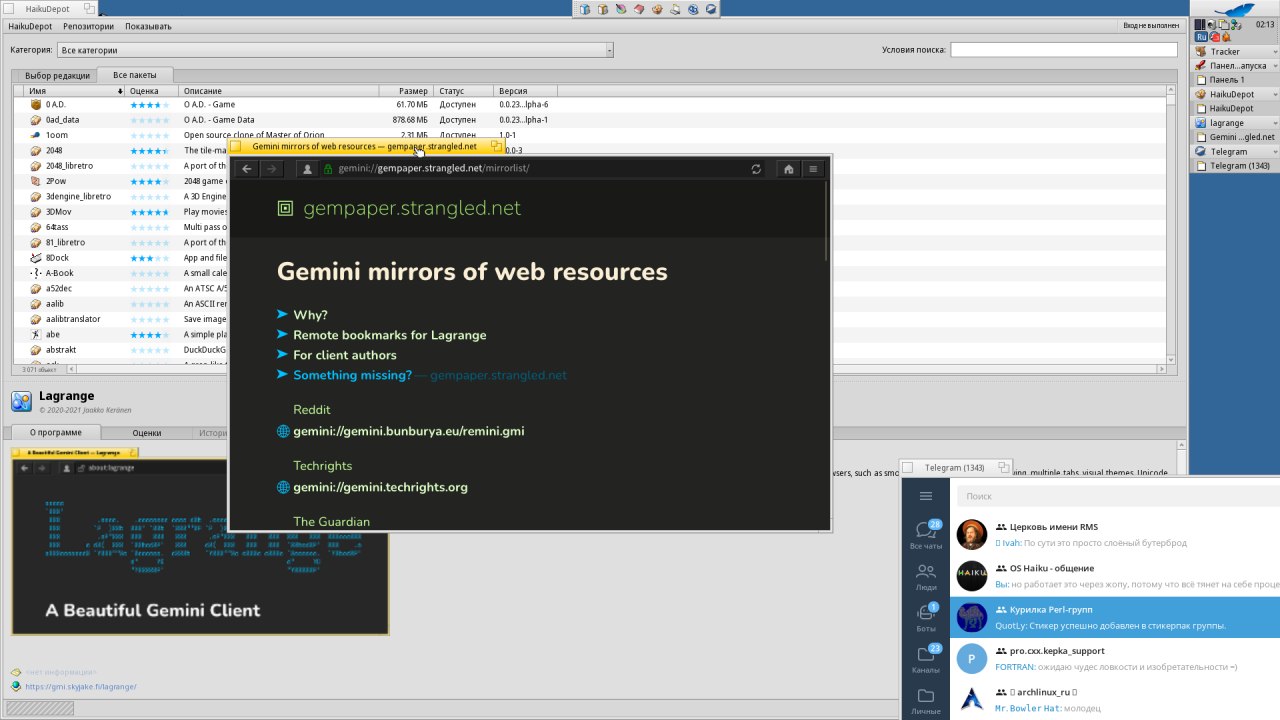Follow the Why? link
Image resolution: width=1280 pixels, height=720 pixels.
[x=310, y=315]
